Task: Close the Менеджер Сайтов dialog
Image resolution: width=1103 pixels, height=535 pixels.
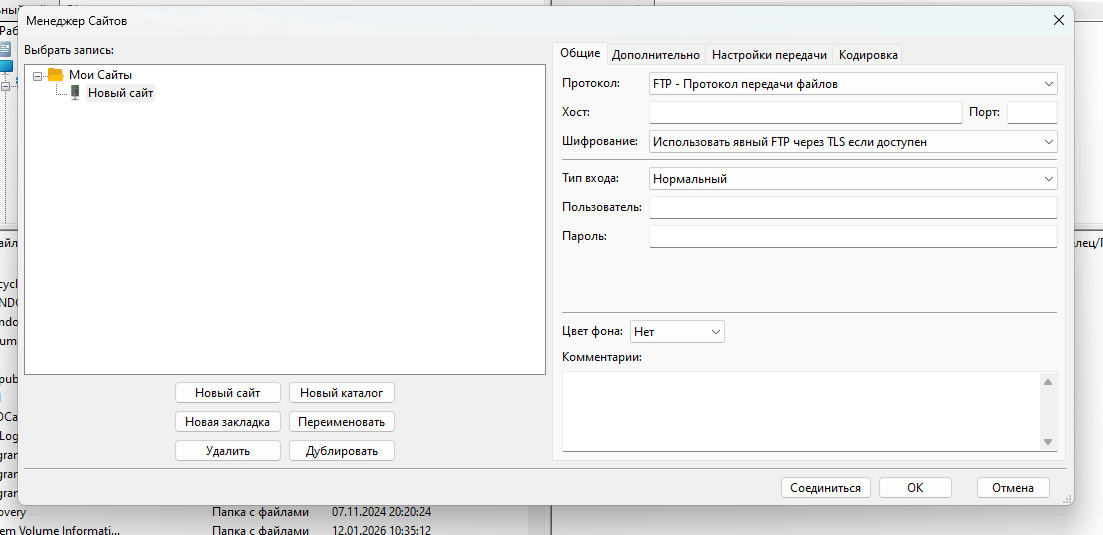Action: 1058,20
